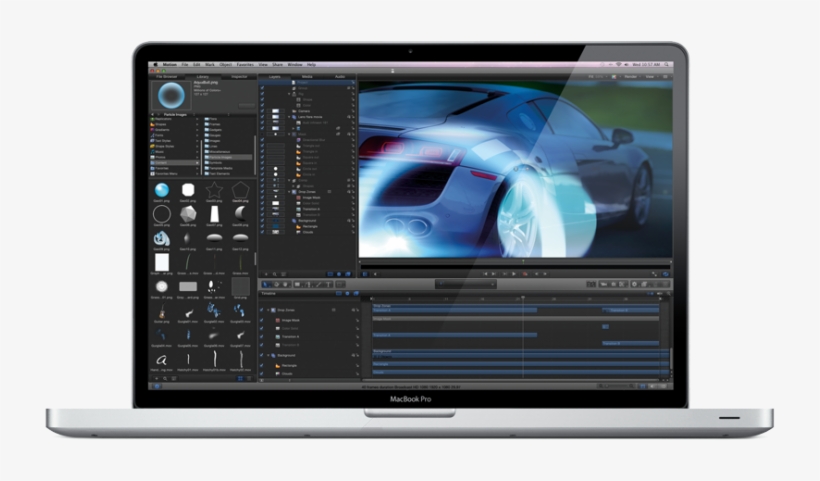Switch Library to list view
Screen dimensions: 820x481
[x=249, y=379]
